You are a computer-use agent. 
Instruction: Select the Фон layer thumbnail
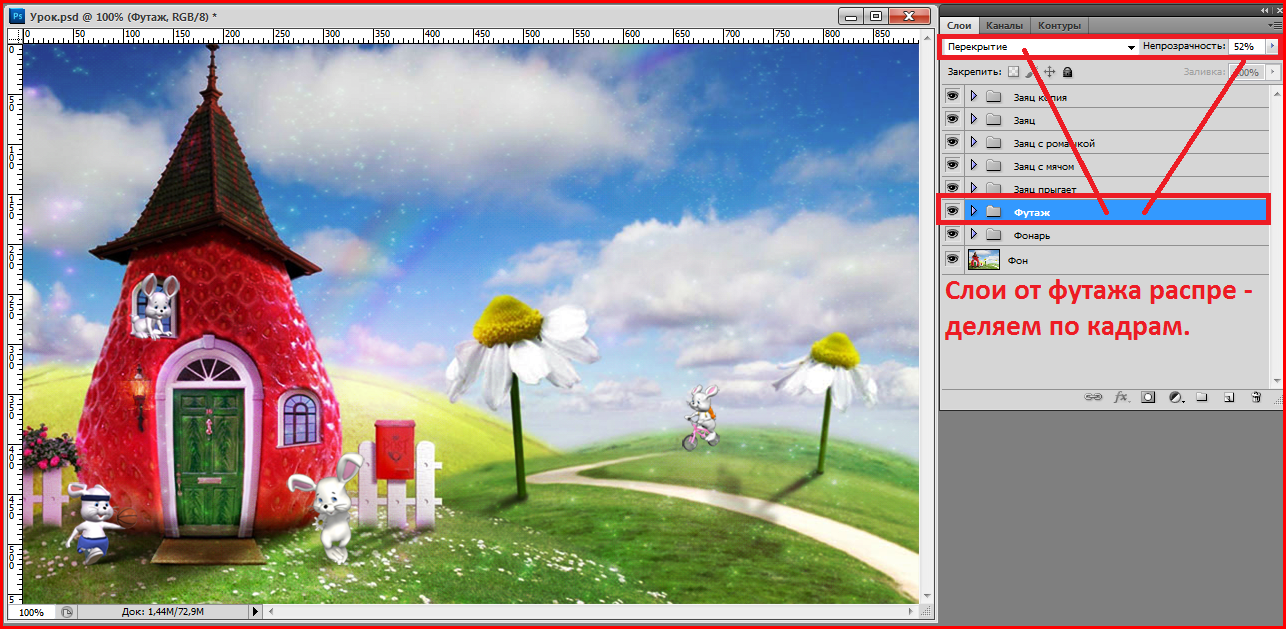pos(984,260)
